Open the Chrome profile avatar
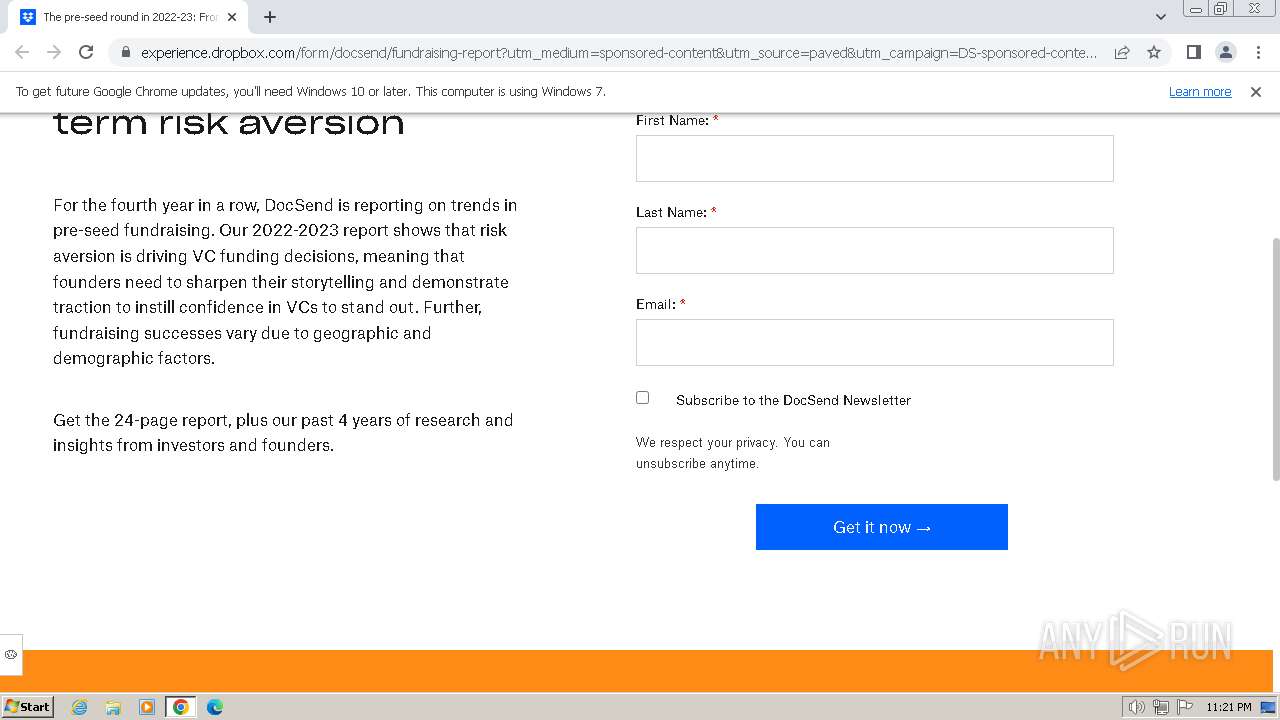Image resolution: width=1280 pixels, height=720 pixels. click(x=1225, y=52)
